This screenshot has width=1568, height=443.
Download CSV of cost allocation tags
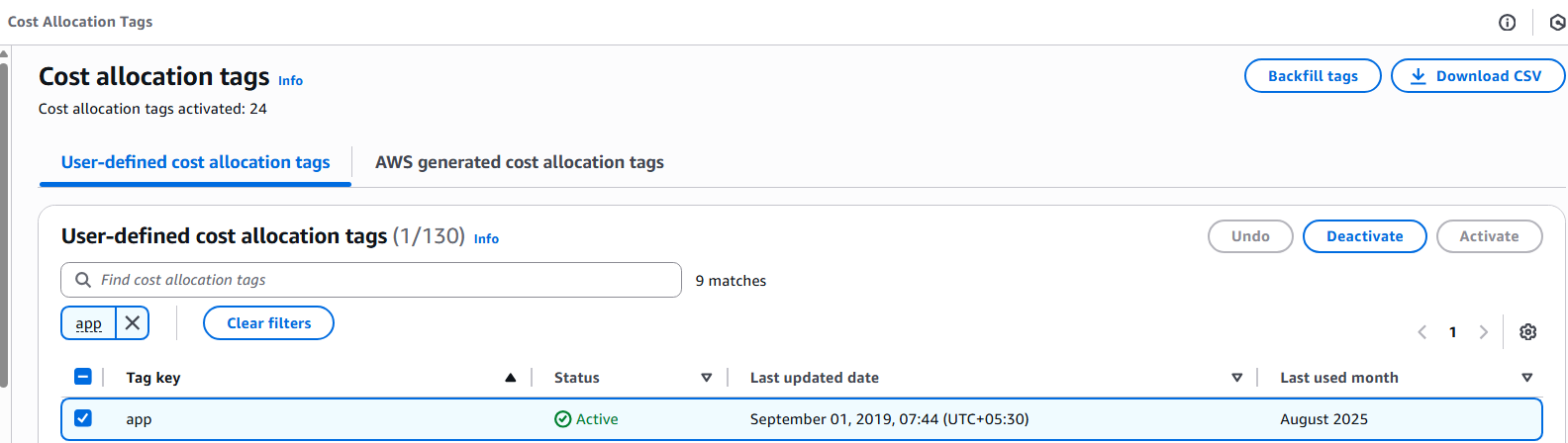click(1477, 76)
